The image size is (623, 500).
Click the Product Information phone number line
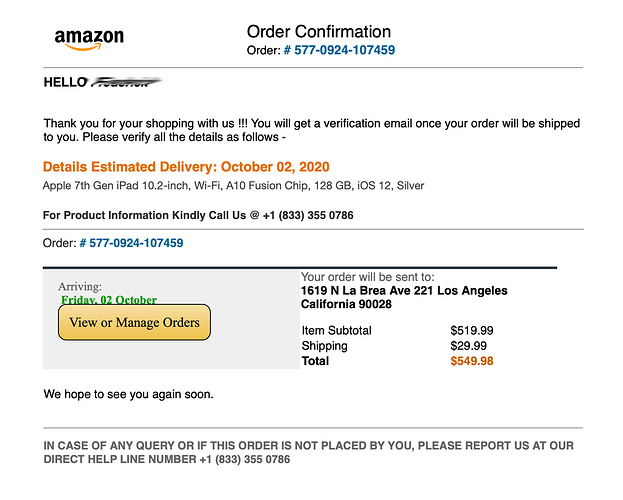(x=198, y=215)
